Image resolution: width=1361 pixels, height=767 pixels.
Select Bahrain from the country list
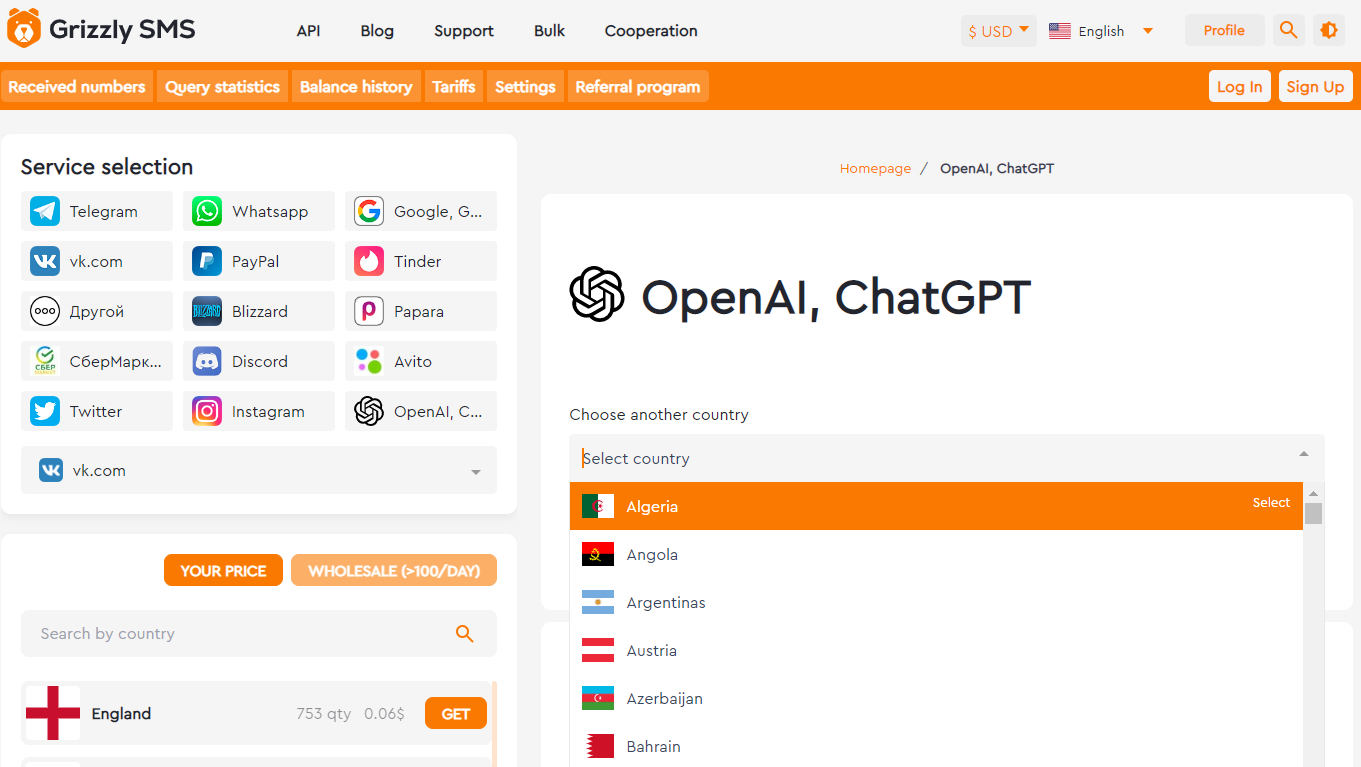[x=936, y=746]
